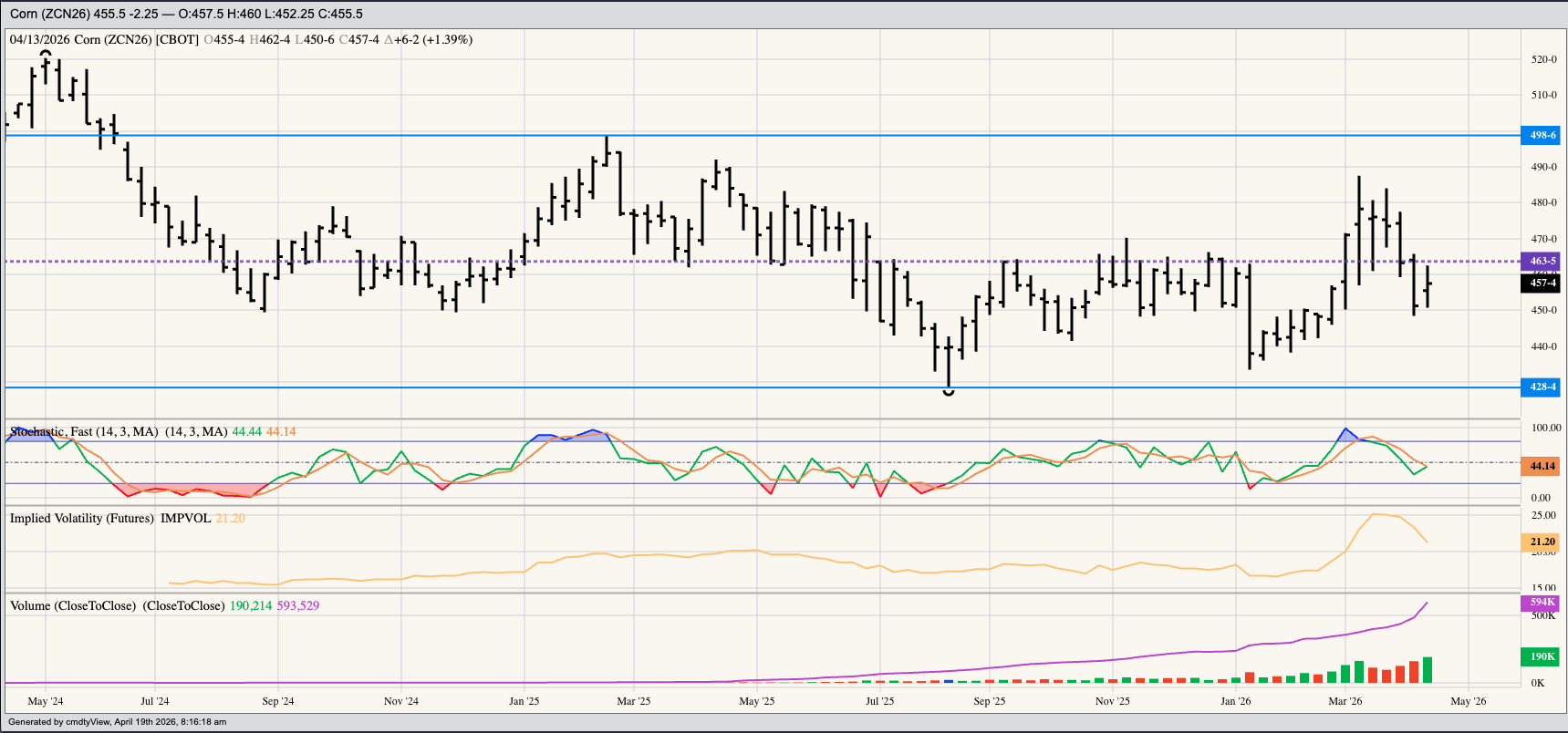Click the green 190K volume tag
This screenshot has width=1568, height=733.
(x=1542, y=656)
